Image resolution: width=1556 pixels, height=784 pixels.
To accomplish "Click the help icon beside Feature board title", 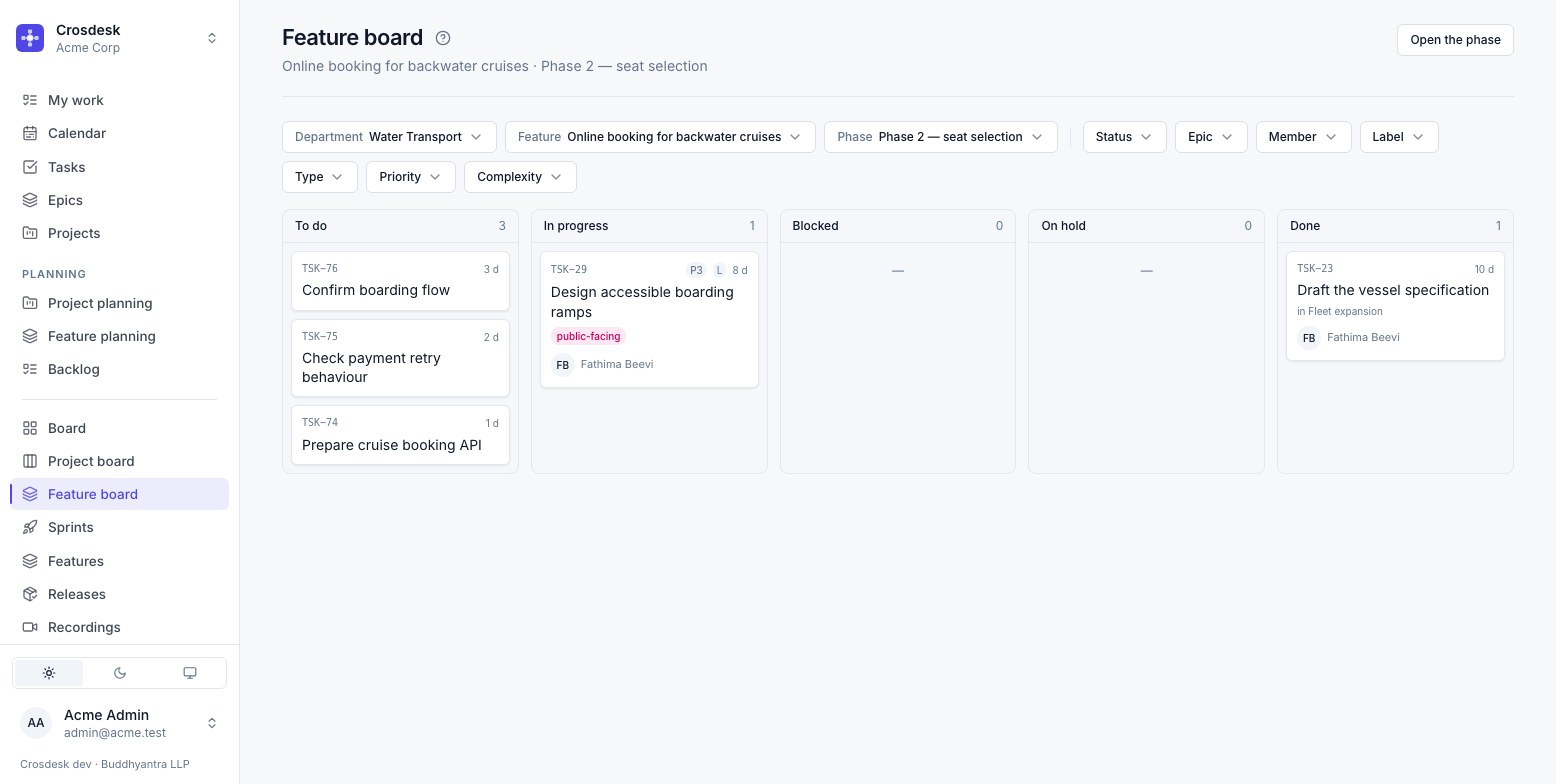I will click(443, 38).
